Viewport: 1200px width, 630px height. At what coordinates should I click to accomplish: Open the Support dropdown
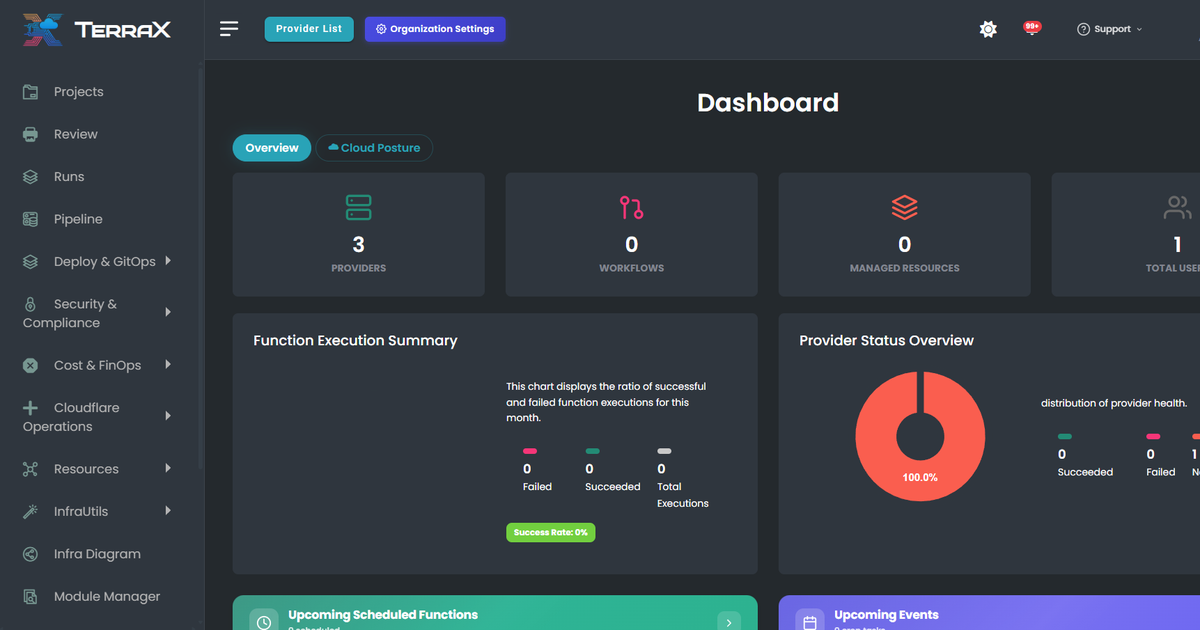1110,29
